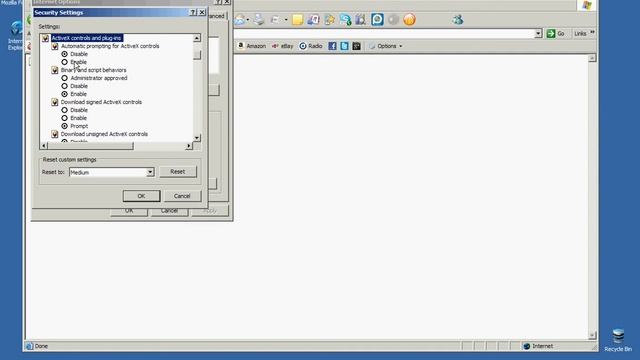Click the orange round icon in toolbar

click(409, 19)
